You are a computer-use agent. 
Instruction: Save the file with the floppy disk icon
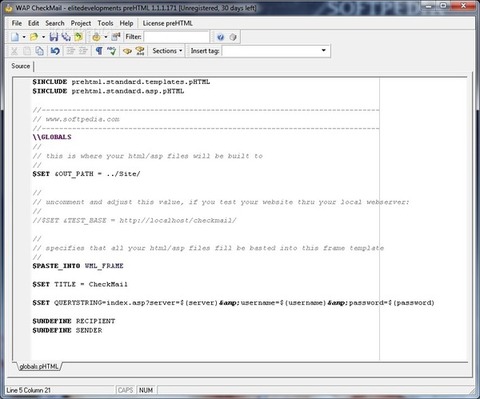54,37
